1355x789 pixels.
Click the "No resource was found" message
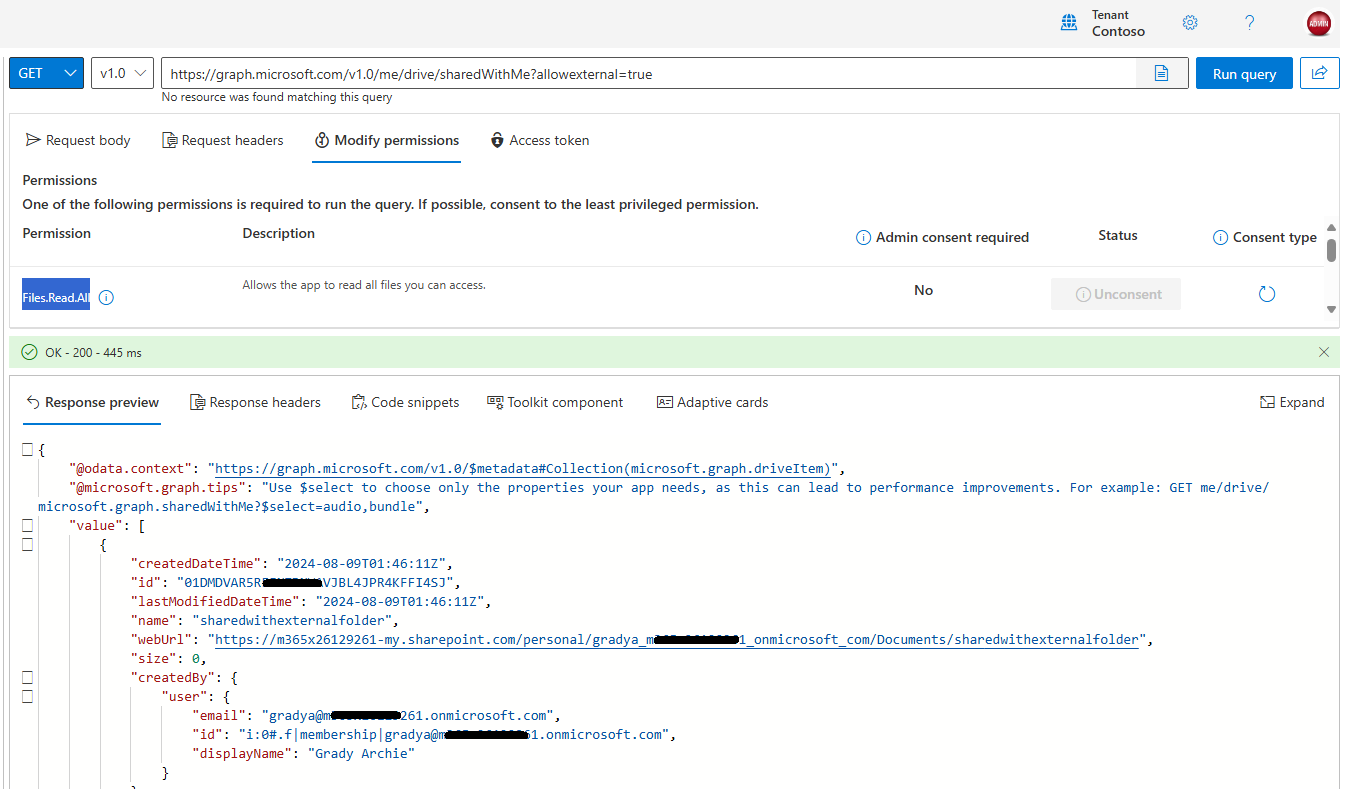[x=277, y=98]
